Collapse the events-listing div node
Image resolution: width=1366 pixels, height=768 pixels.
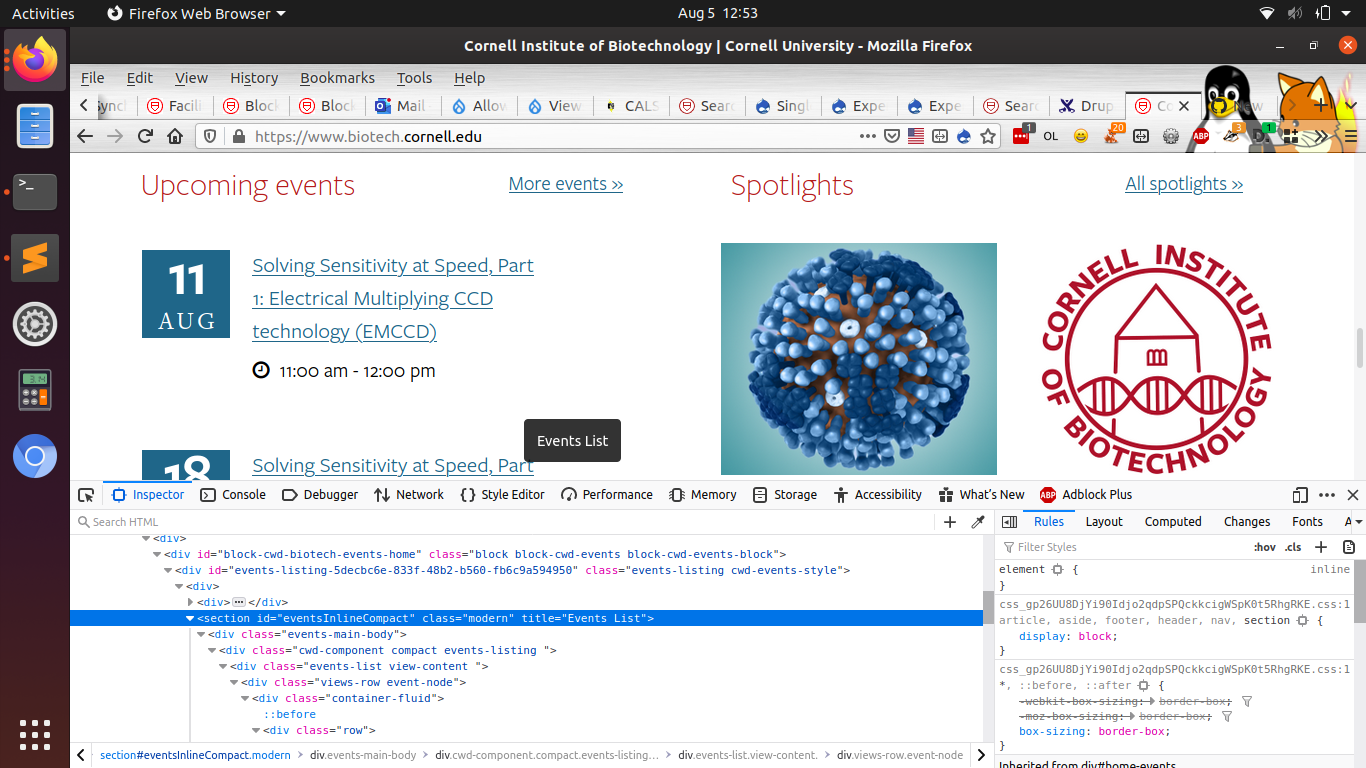[168, 570]
